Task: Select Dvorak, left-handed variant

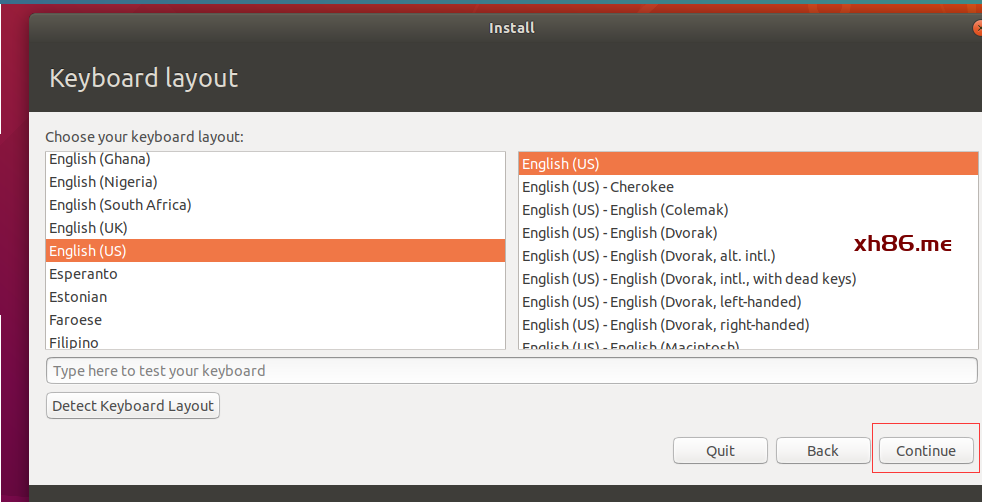Action: click(x=662, y=302)
